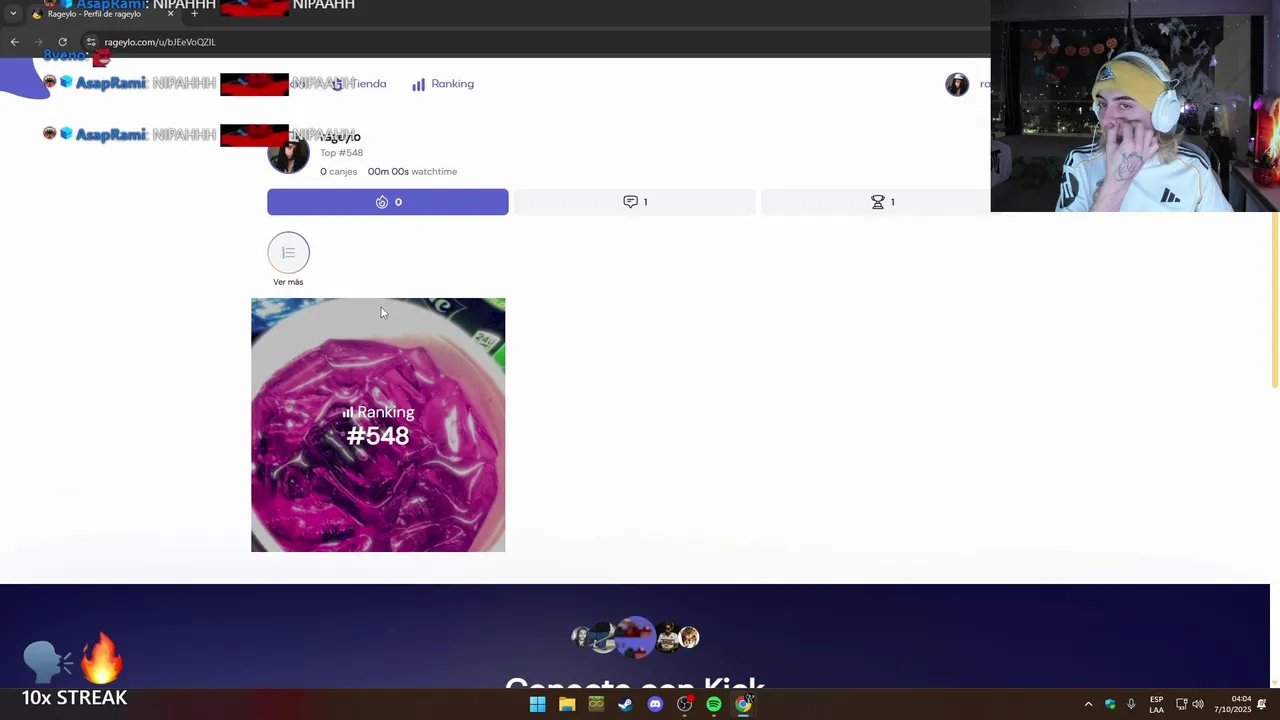Screen dimensions: 1280x720
Task: Open Discord from the taskbar
Action: (655, 704)
